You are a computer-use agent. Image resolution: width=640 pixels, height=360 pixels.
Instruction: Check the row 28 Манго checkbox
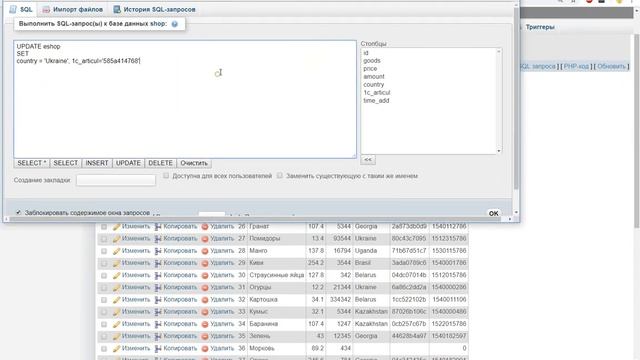coord(104,251)
